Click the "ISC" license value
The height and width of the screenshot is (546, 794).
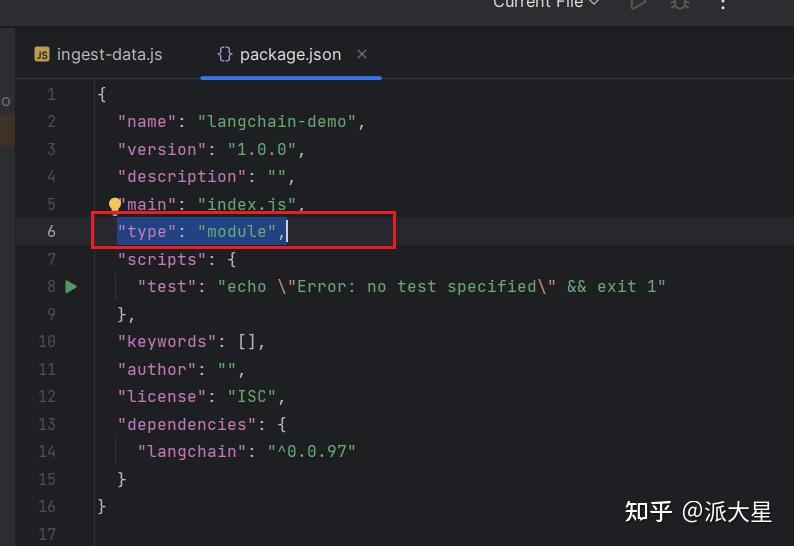click(x=252, y=397)
